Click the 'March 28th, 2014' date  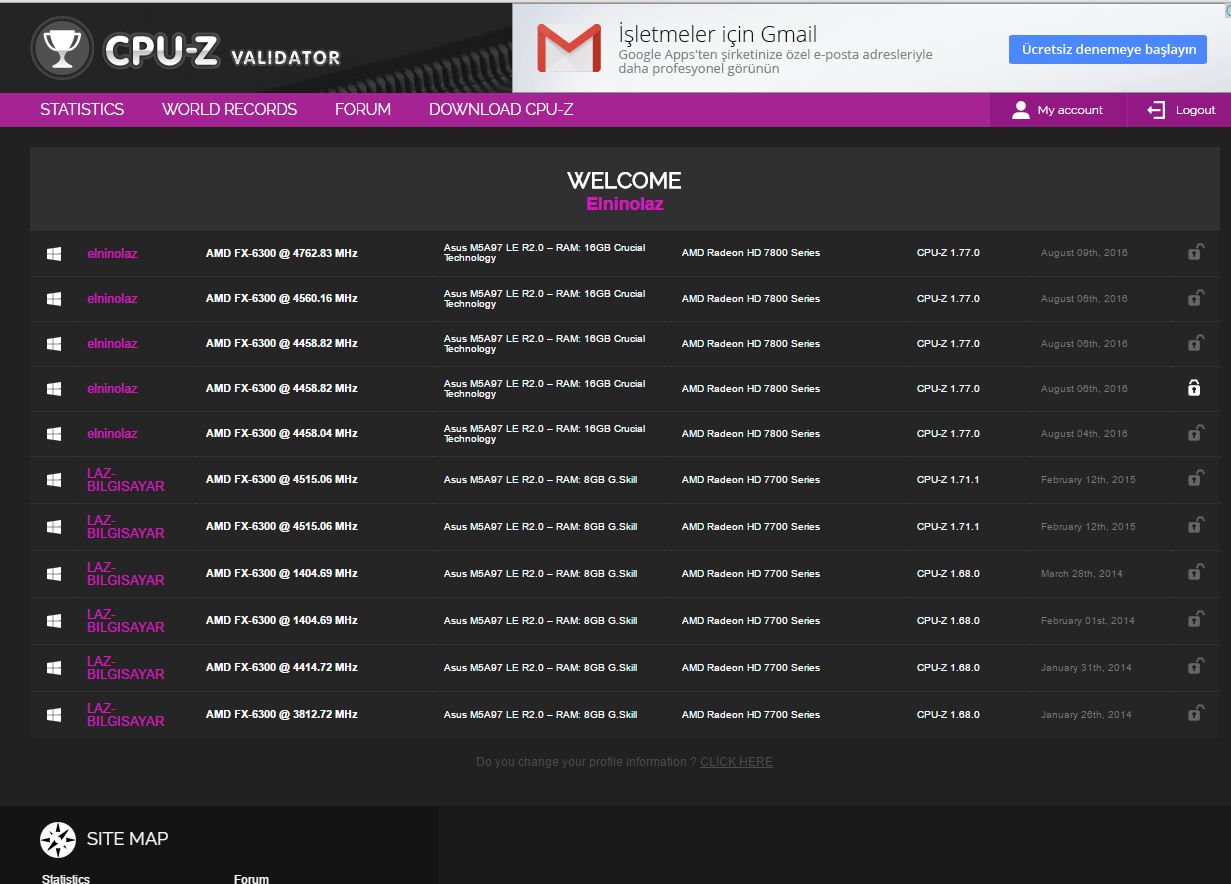point(1082,574)
